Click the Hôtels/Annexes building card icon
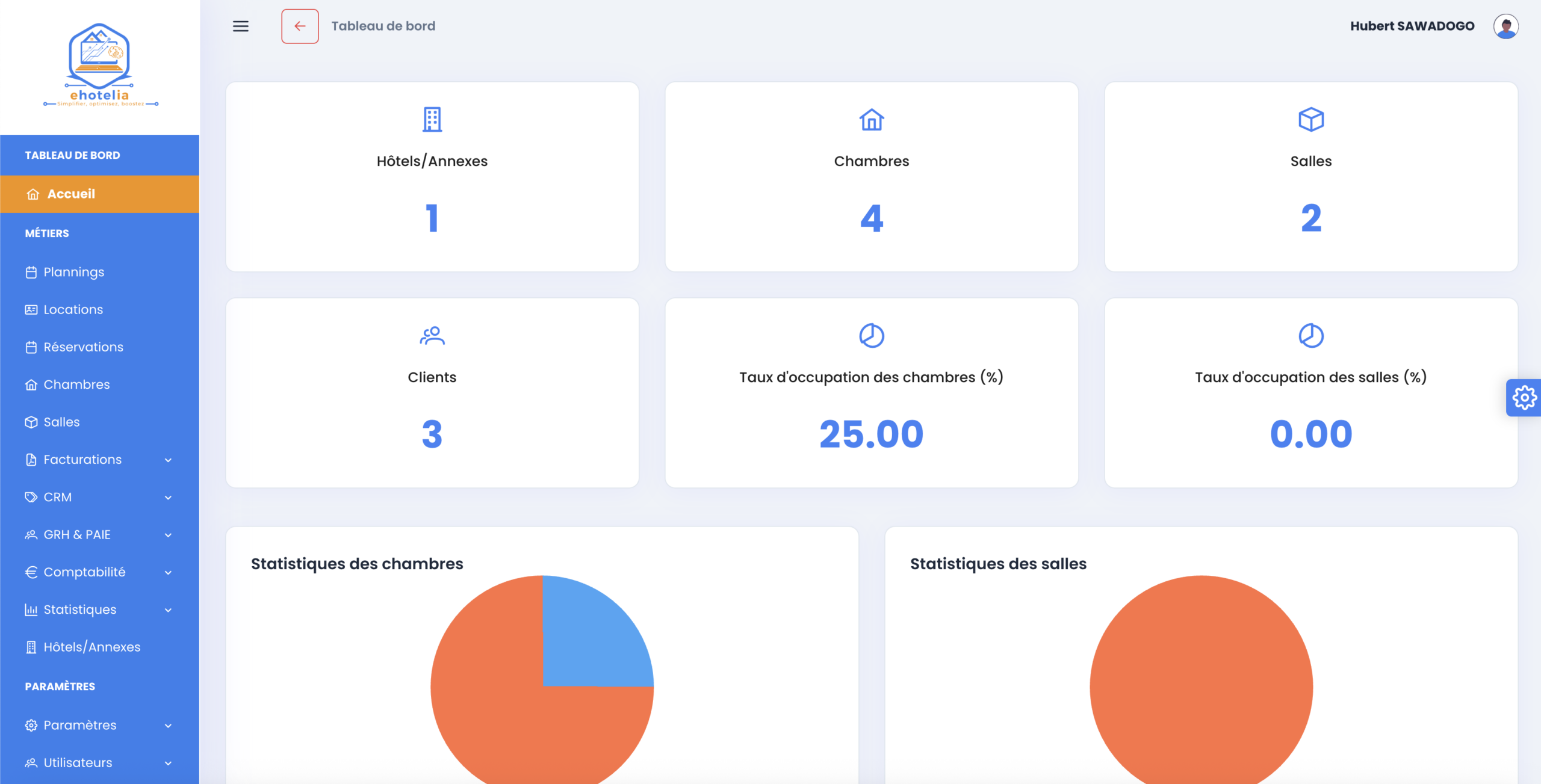Viewport: 1541px width, 784px height. click(432, 120)
